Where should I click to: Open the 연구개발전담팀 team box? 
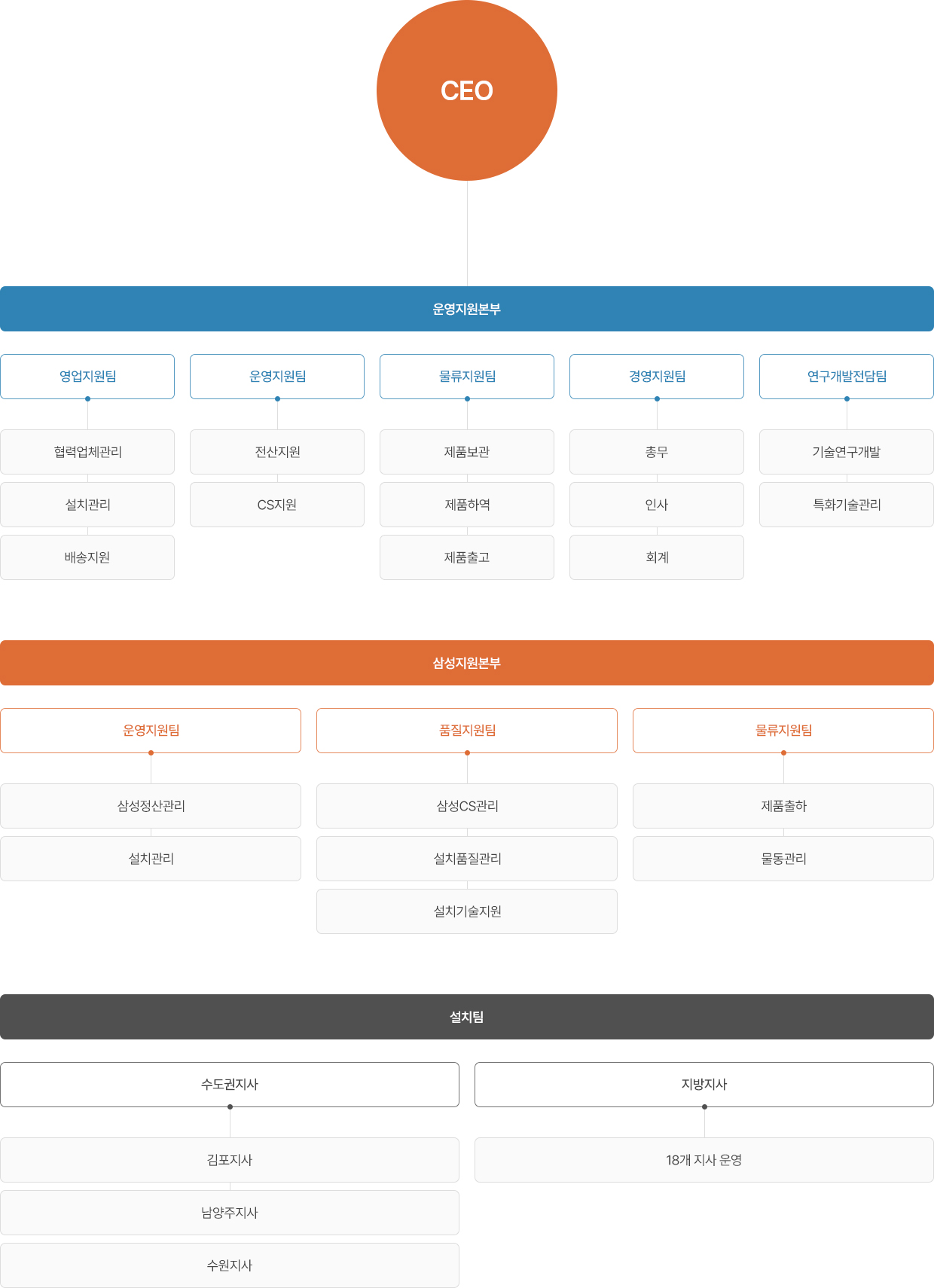click(847, 377)
